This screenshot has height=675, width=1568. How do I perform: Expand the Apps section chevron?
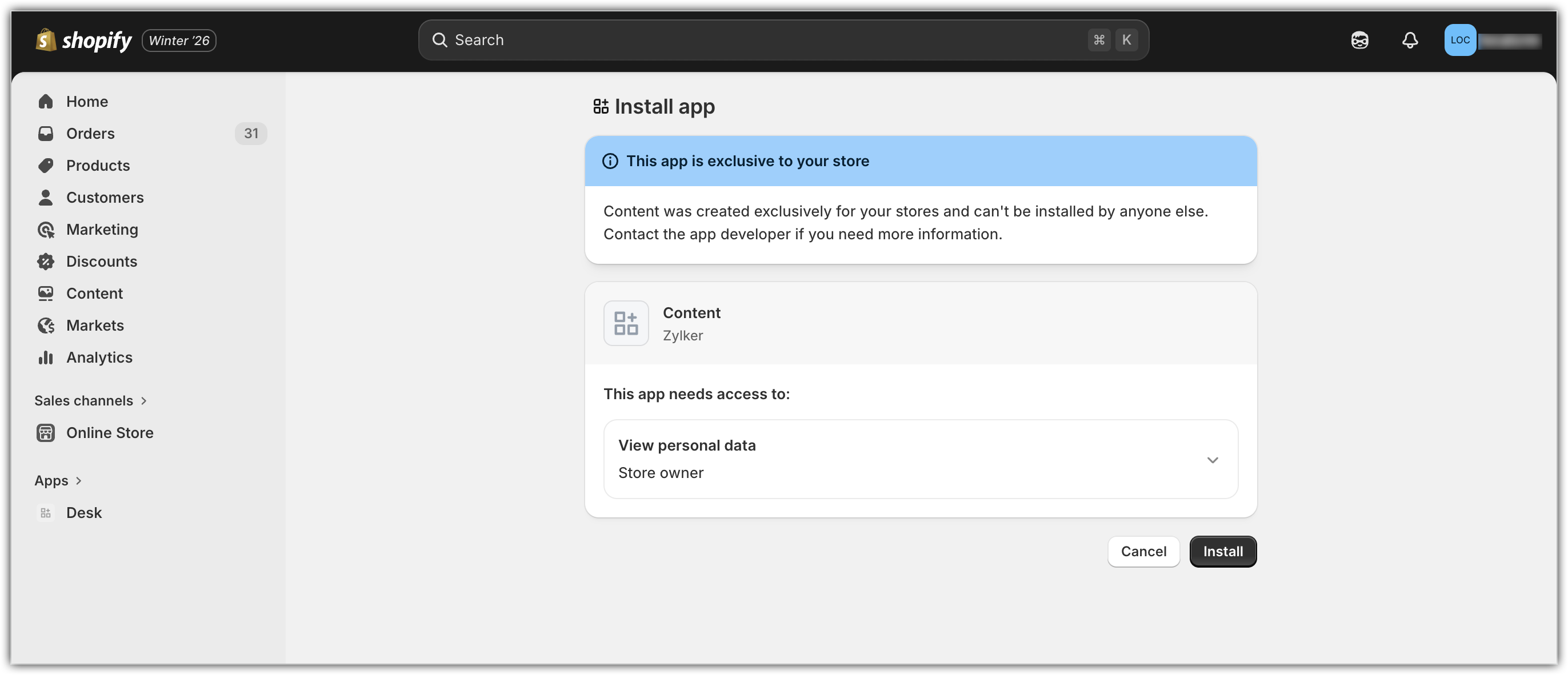click(x=78, y=480)
